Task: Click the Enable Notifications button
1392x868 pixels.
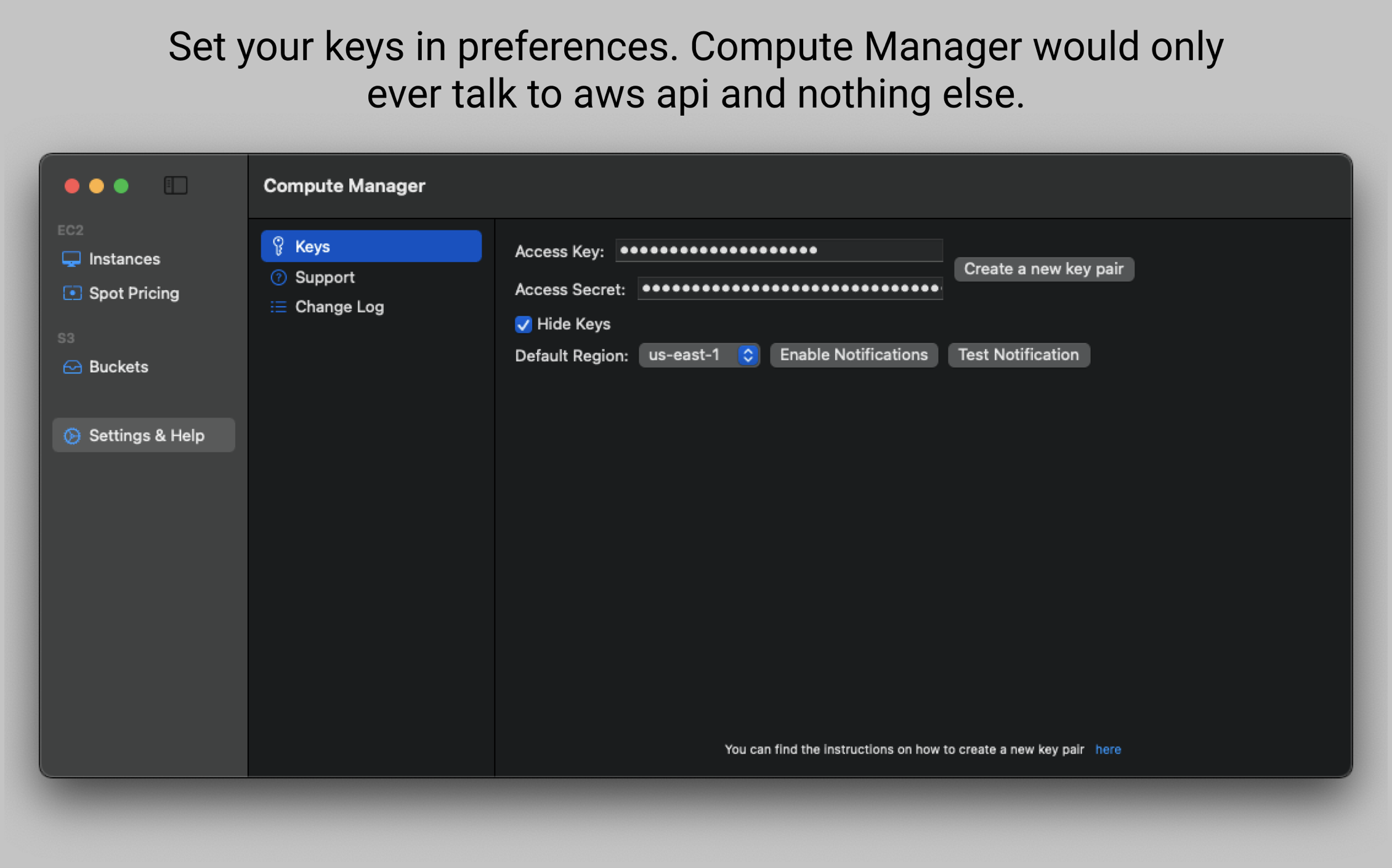Action: 853,355
